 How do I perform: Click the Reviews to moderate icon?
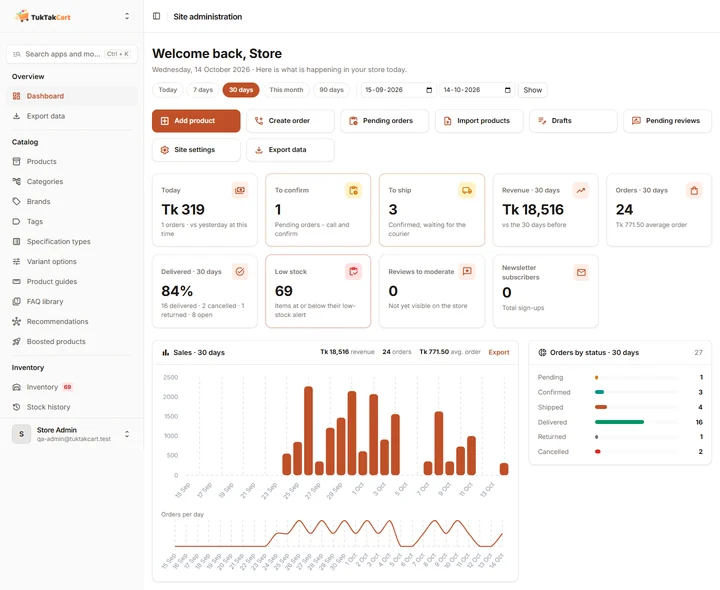tap(467, 271)
